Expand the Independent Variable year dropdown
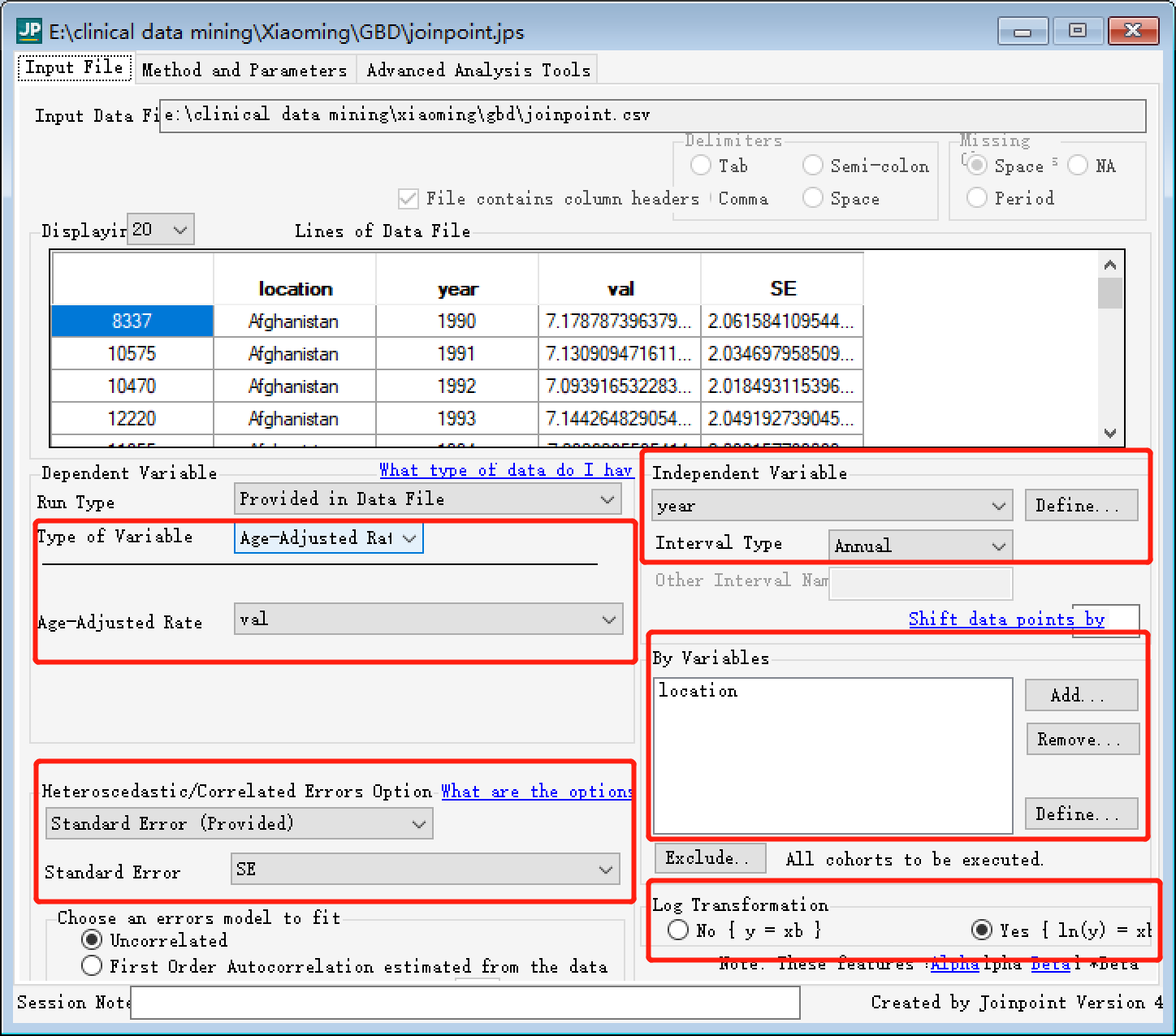The height and width of the screenshot is (1036, 1176). pyautogui.click(x=832, y=505)
